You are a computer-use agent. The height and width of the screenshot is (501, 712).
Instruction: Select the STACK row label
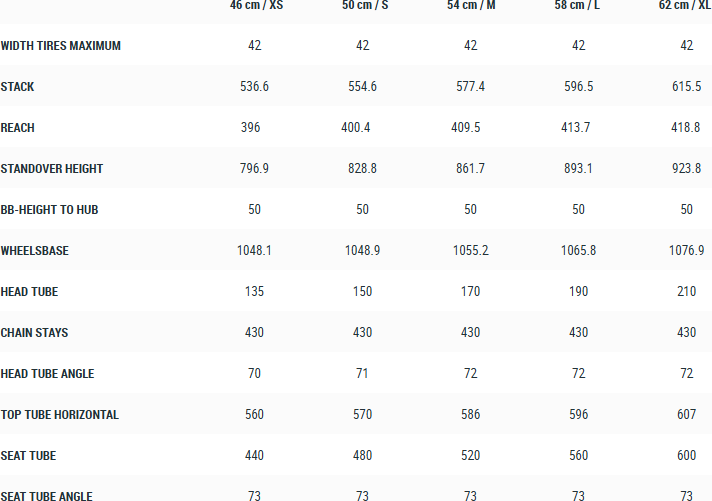click(x=17, y=87)
